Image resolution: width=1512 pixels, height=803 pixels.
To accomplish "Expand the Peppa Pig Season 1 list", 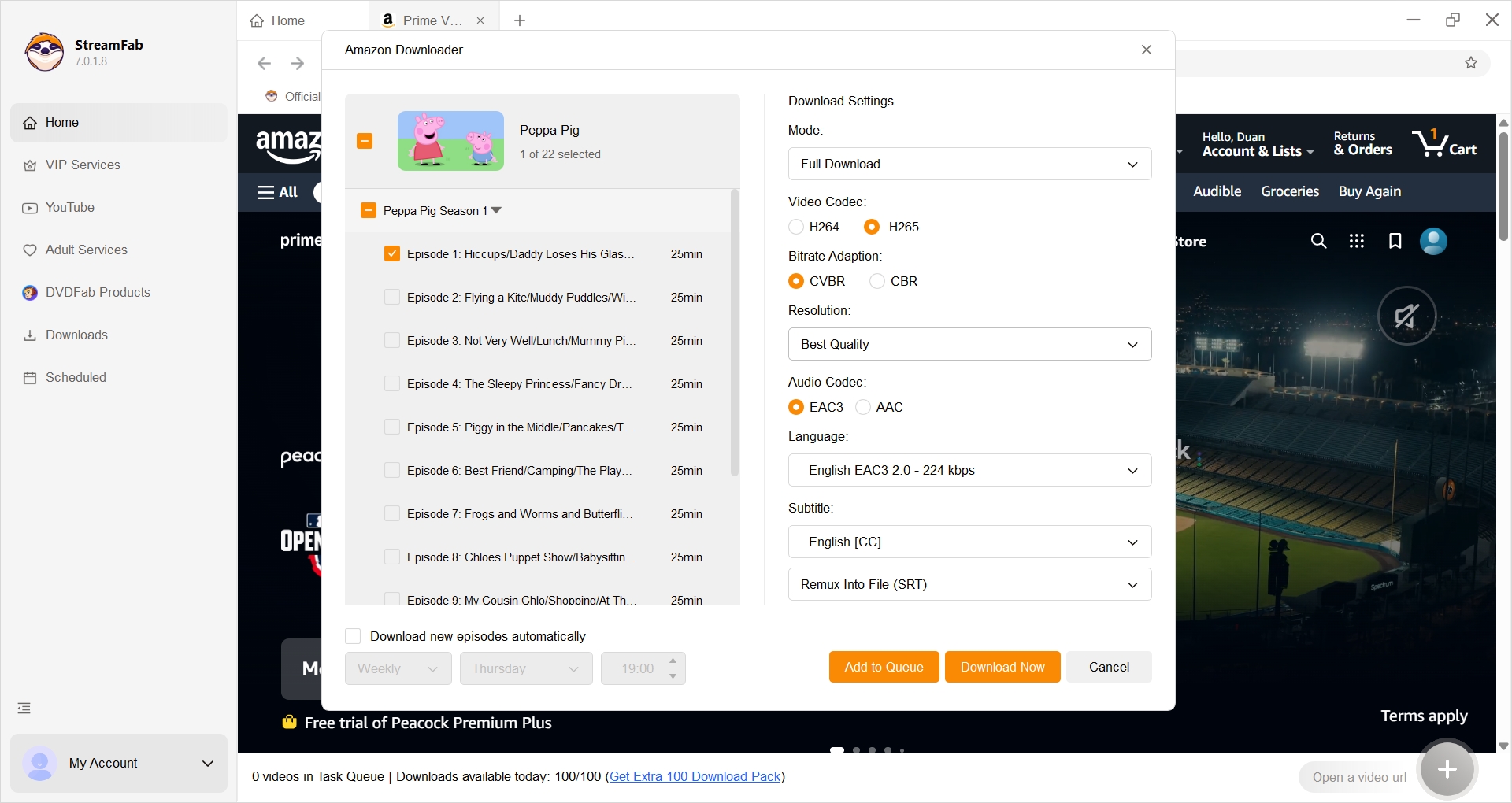I will tap(496, 210).
